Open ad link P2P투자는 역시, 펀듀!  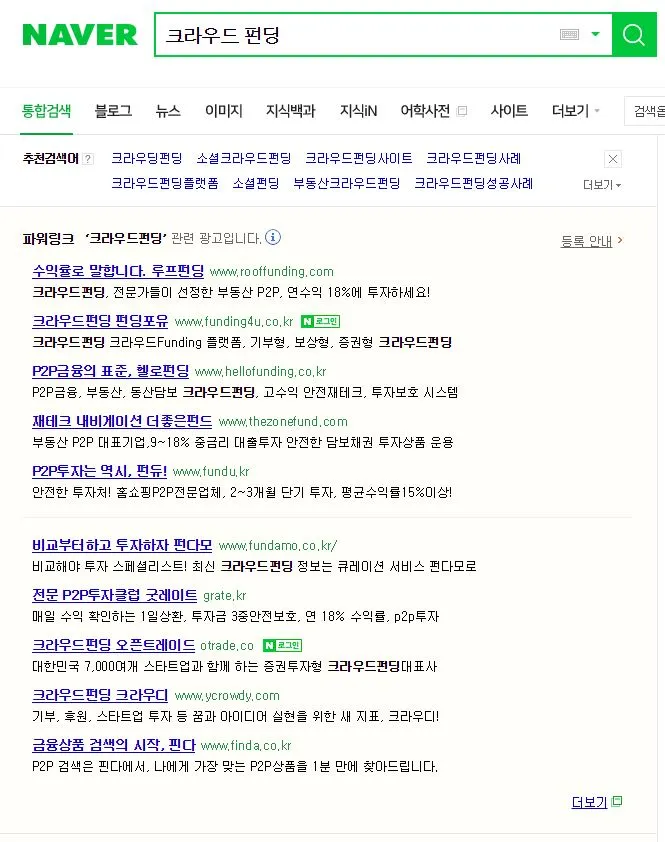tap(99, 470)
